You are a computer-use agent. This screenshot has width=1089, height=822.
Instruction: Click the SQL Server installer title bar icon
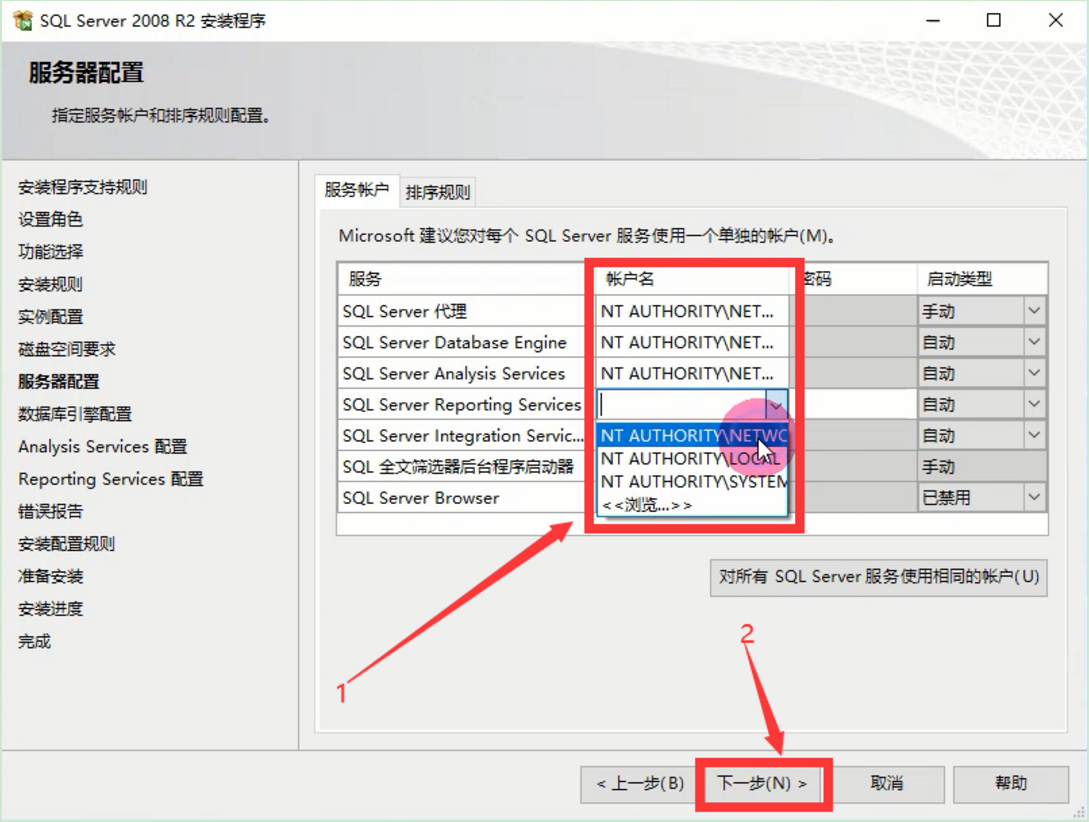22,21
